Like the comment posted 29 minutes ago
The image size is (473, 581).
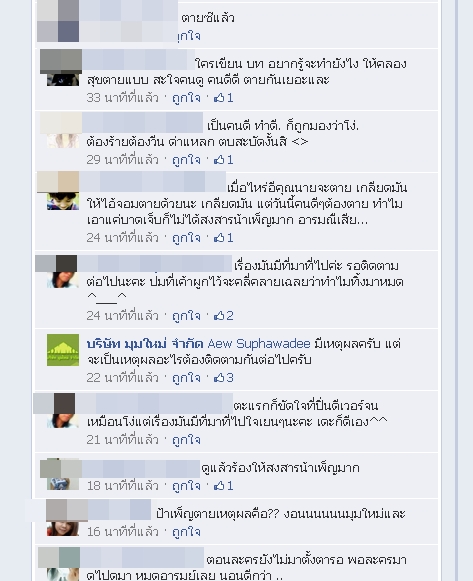[x=186, y=160]
